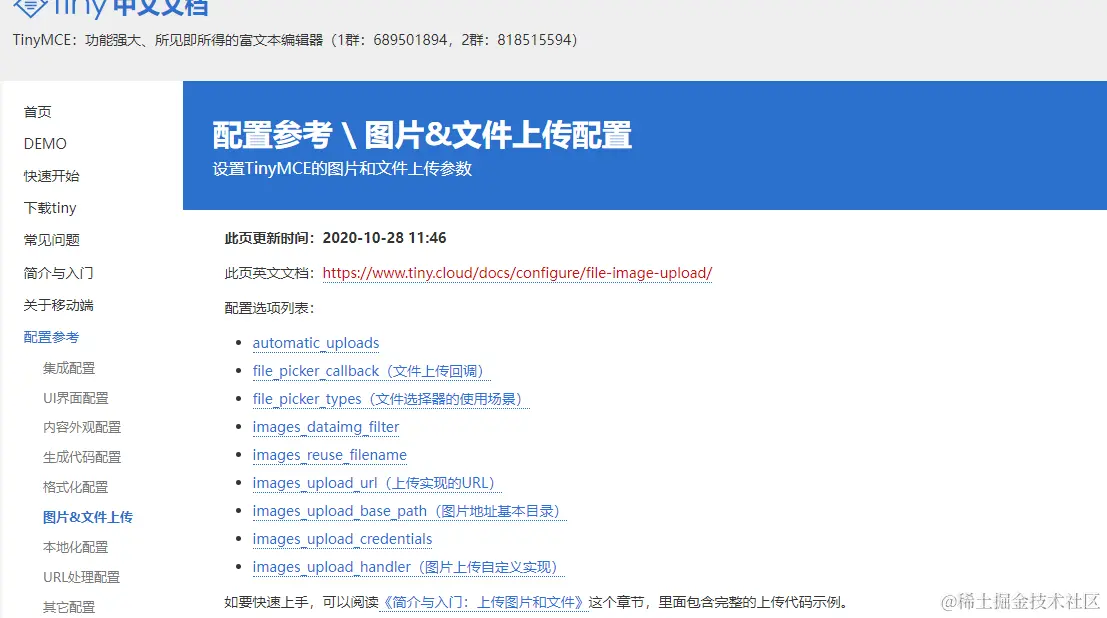Open the 首页 sidebar item
This screenshot has height=618, width=1107.
pos(37,112)
